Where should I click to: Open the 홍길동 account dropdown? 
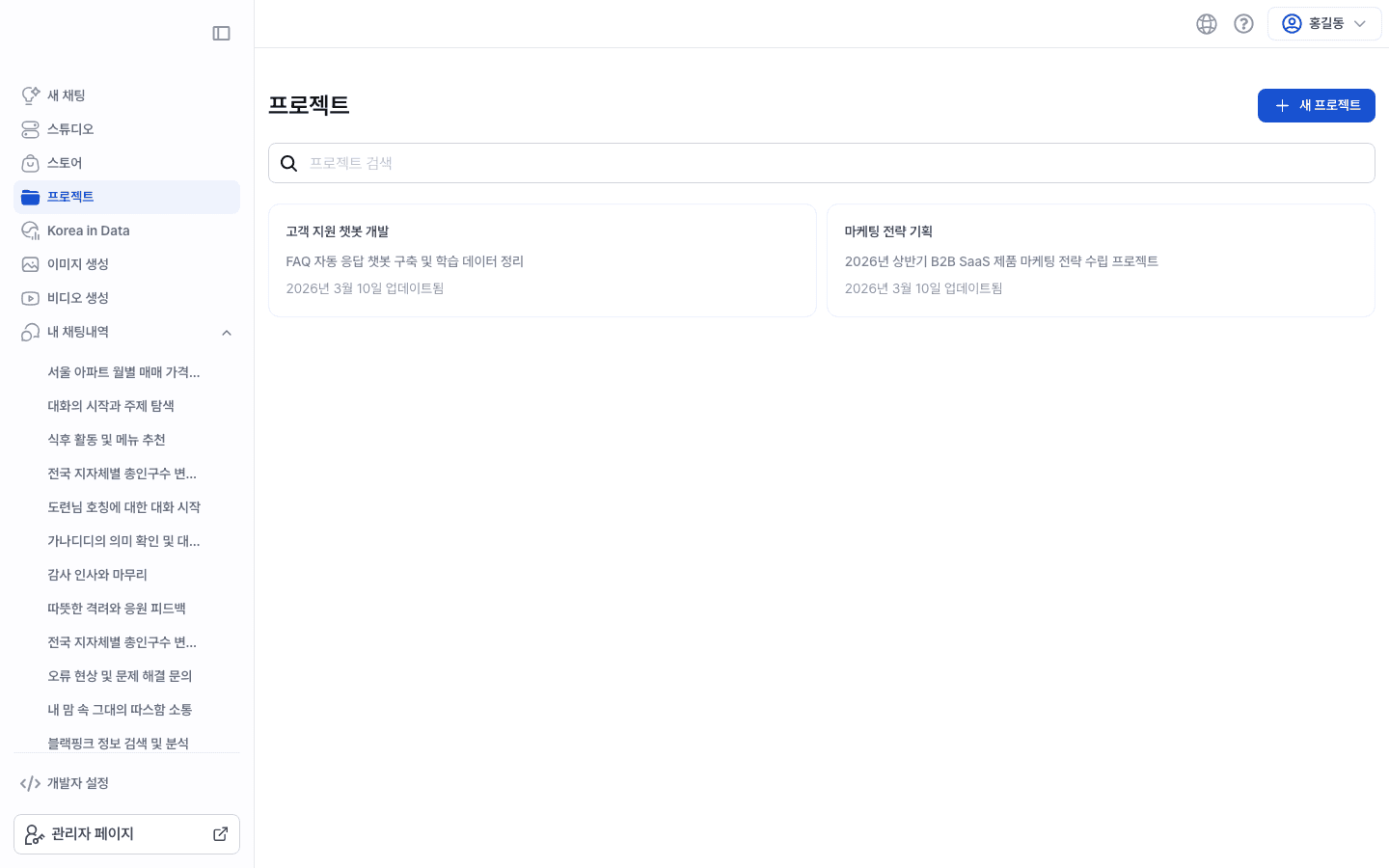(x=1324, y=23)
